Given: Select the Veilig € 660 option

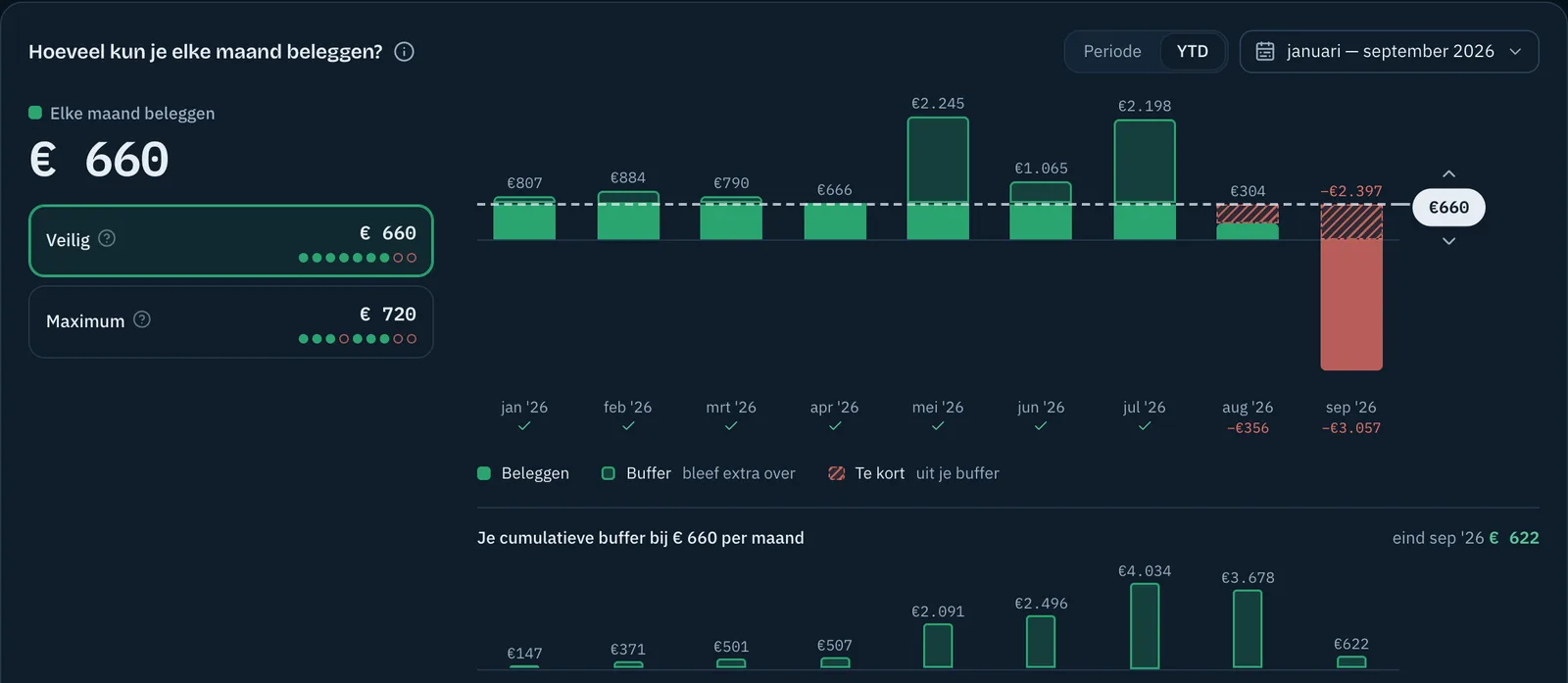Looking at the screenshot, I should coord(231,241).
